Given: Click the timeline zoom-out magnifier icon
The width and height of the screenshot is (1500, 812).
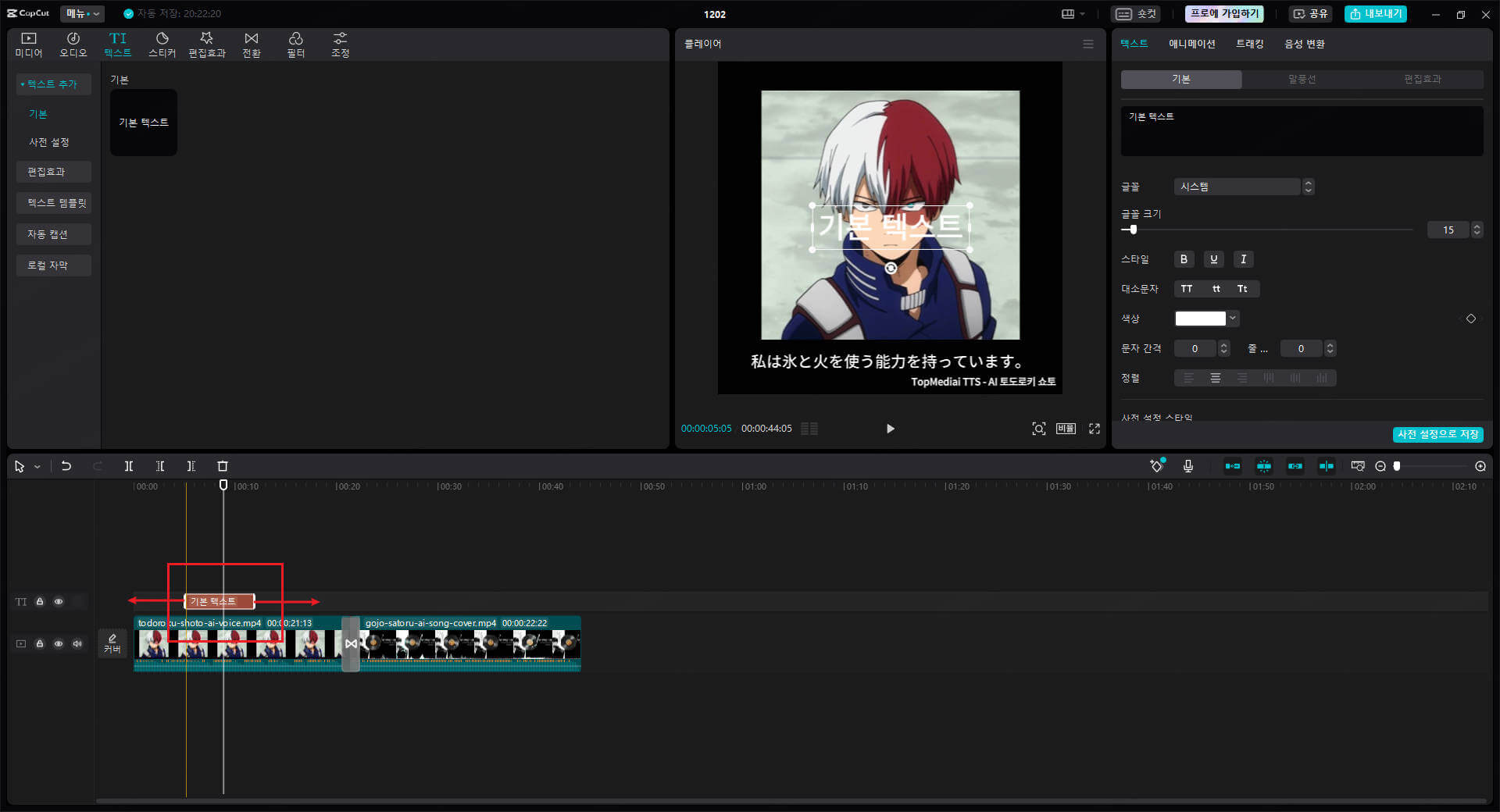Looking at the screenshot, I should [x=1380, y=466].
